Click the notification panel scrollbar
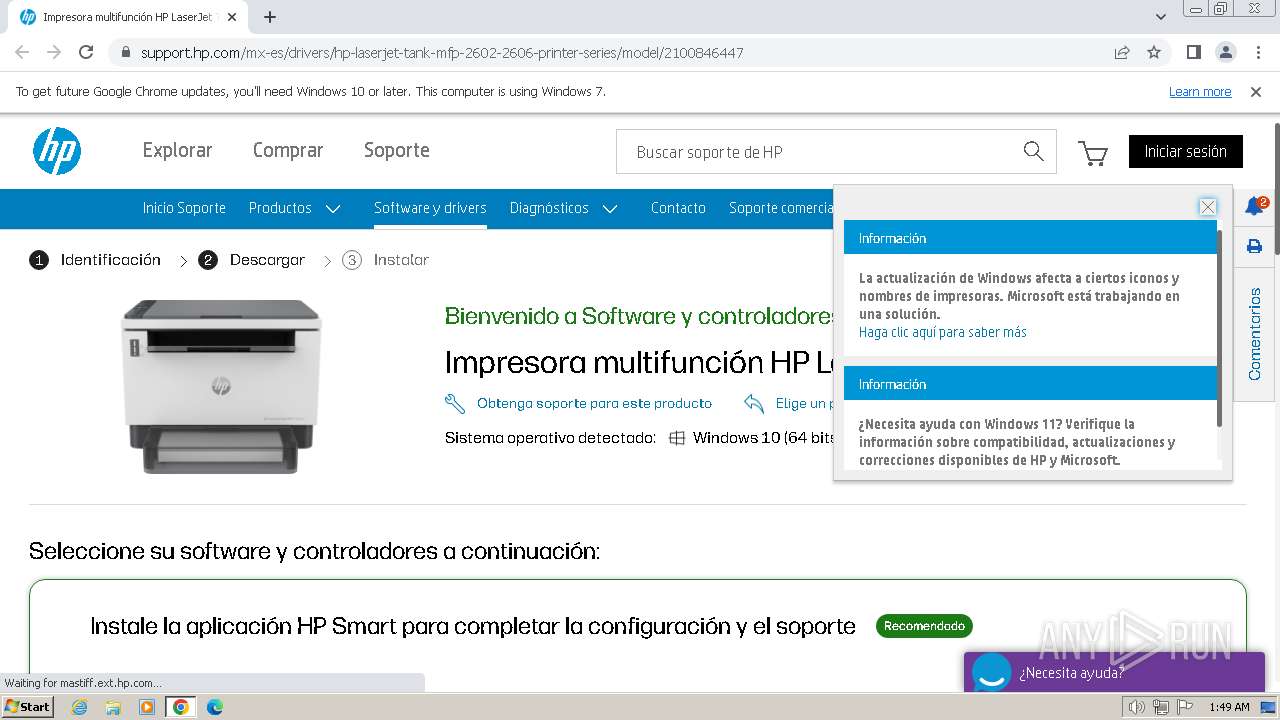Viewport: 1280px width, 720px height. (x=1219, y=328)
